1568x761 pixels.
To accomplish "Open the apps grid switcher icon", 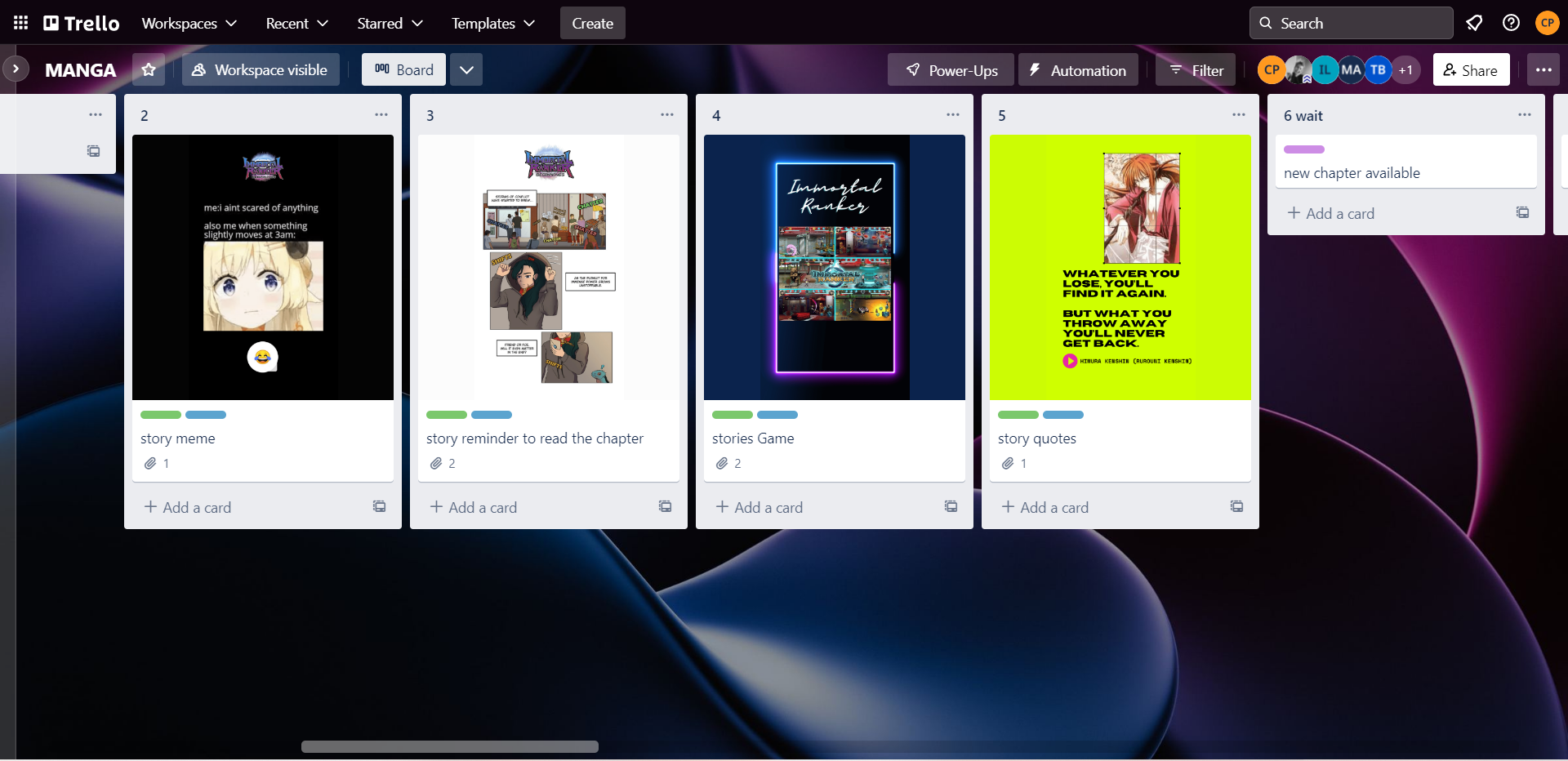I will (21, 23).
